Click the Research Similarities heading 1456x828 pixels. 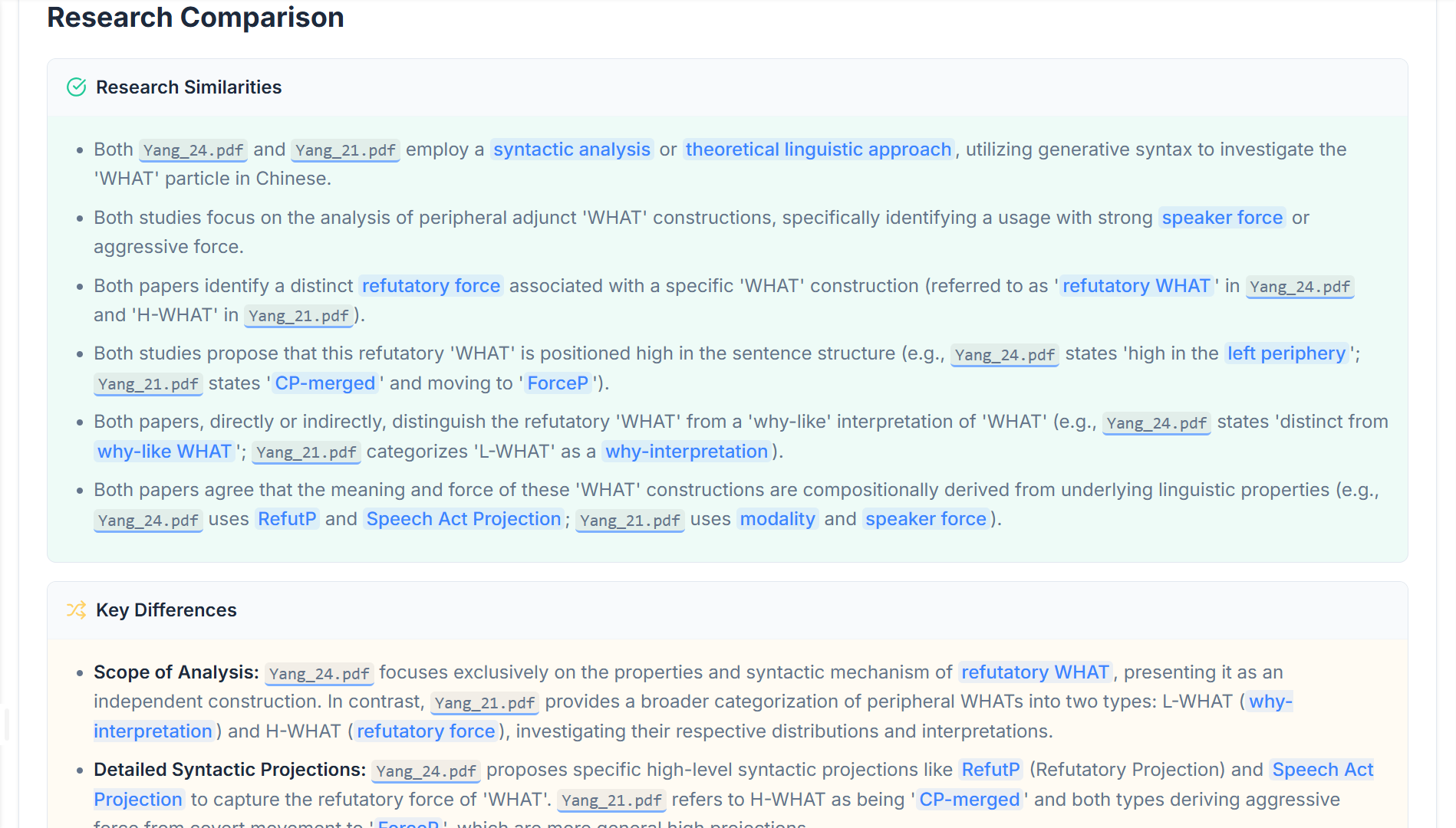pos(189,87)
